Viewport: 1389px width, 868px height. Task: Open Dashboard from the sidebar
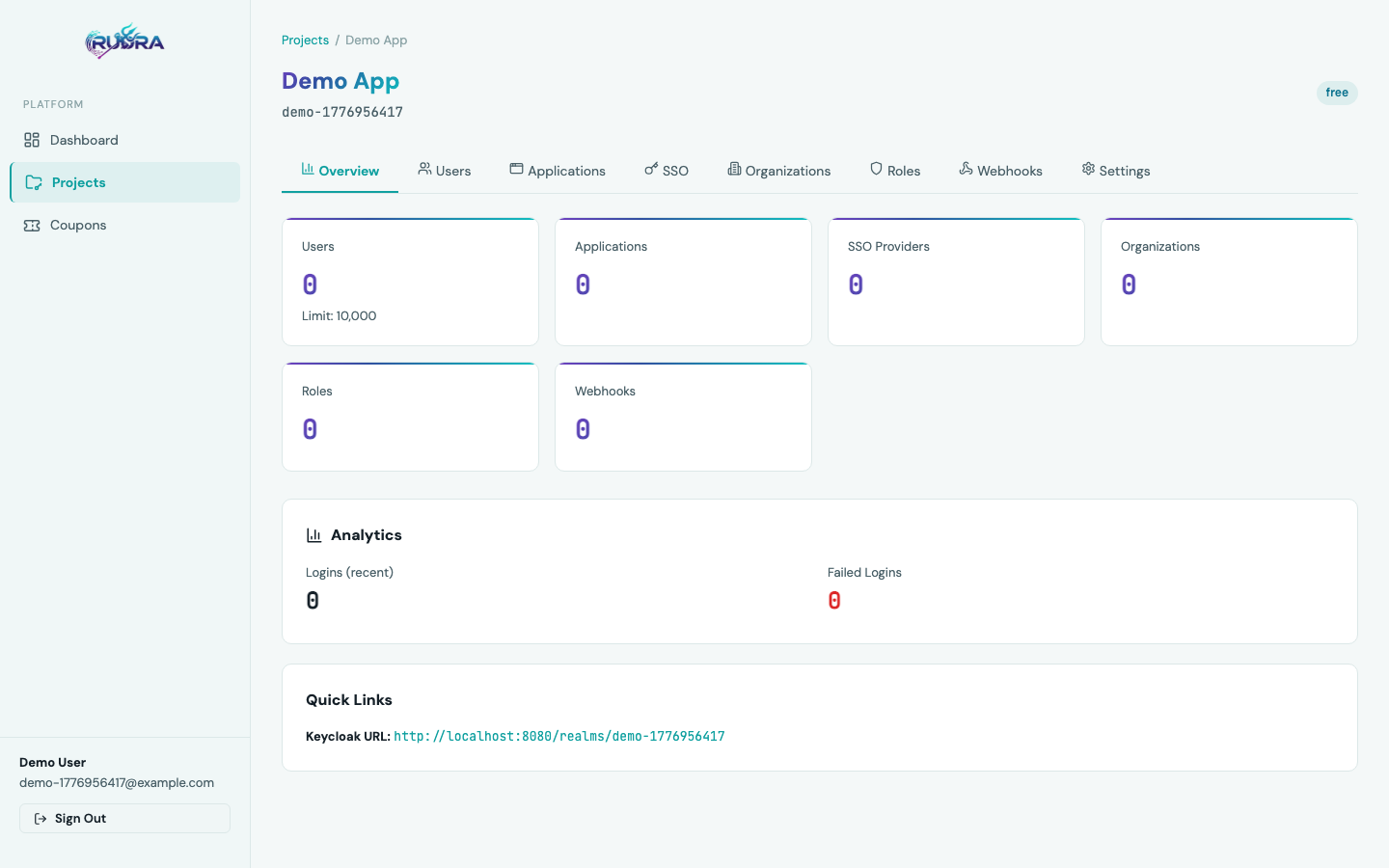[x=125, y=140]
